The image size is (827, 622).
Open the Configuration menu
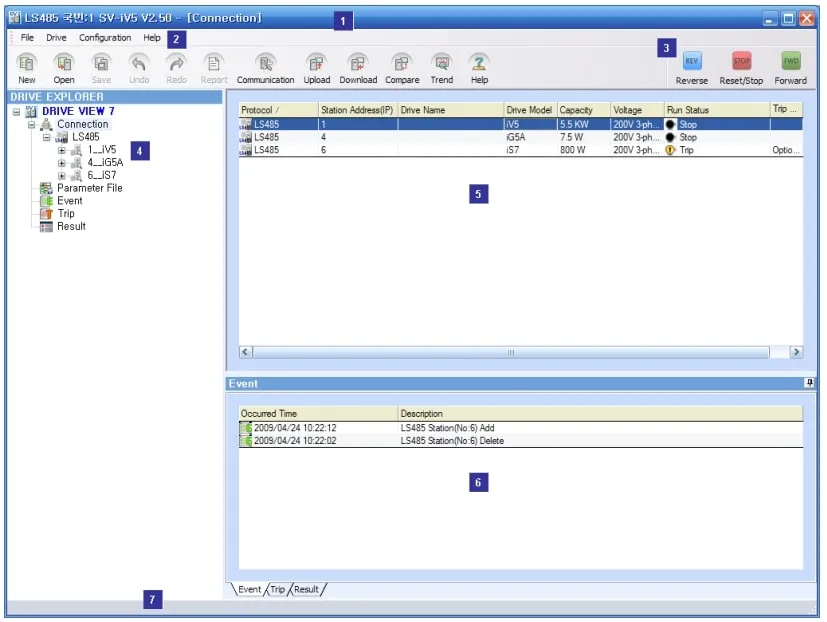click(105, 38)
